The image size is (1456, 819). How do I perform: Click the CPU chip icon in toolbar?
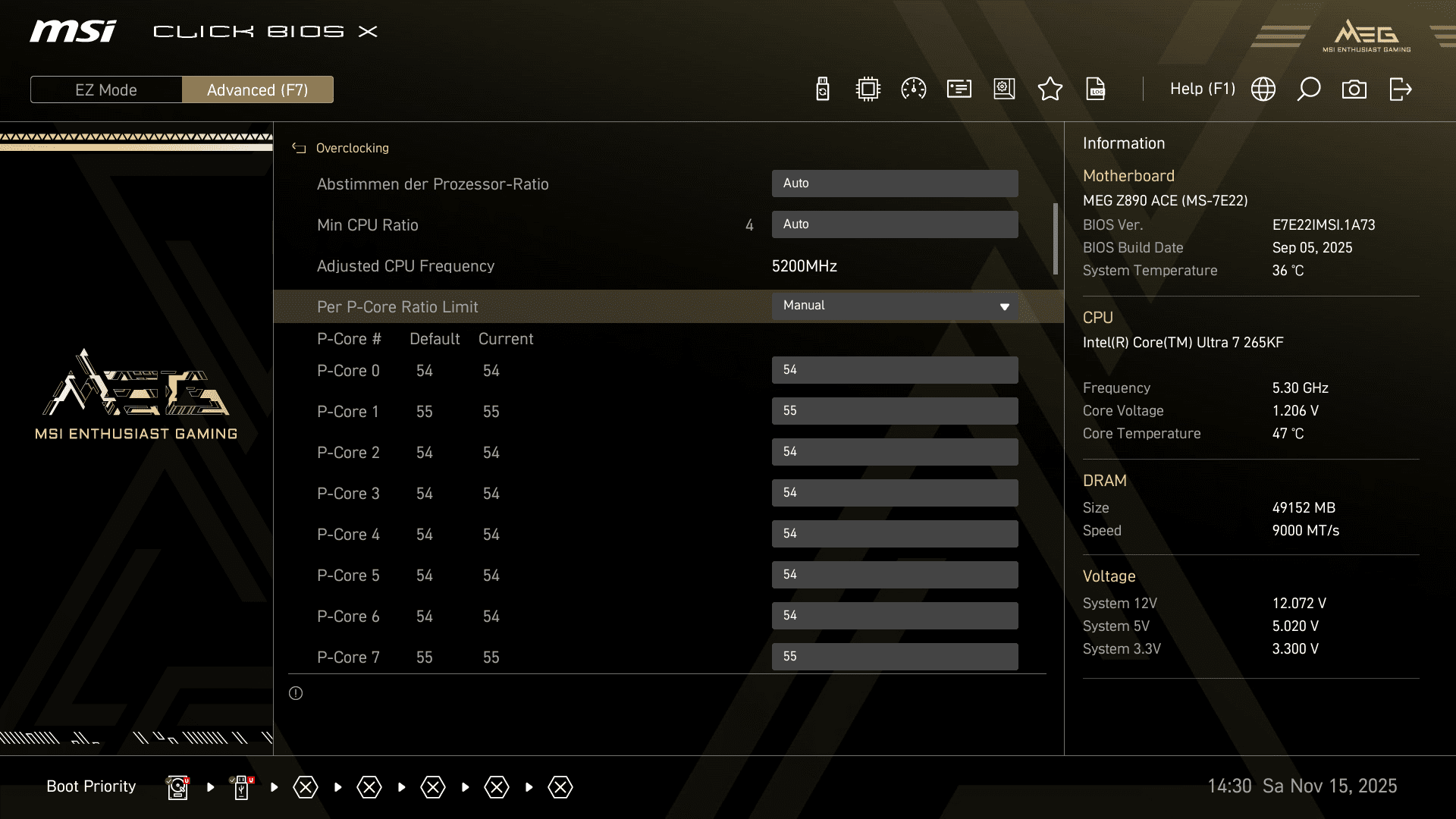tap(868, 89)
